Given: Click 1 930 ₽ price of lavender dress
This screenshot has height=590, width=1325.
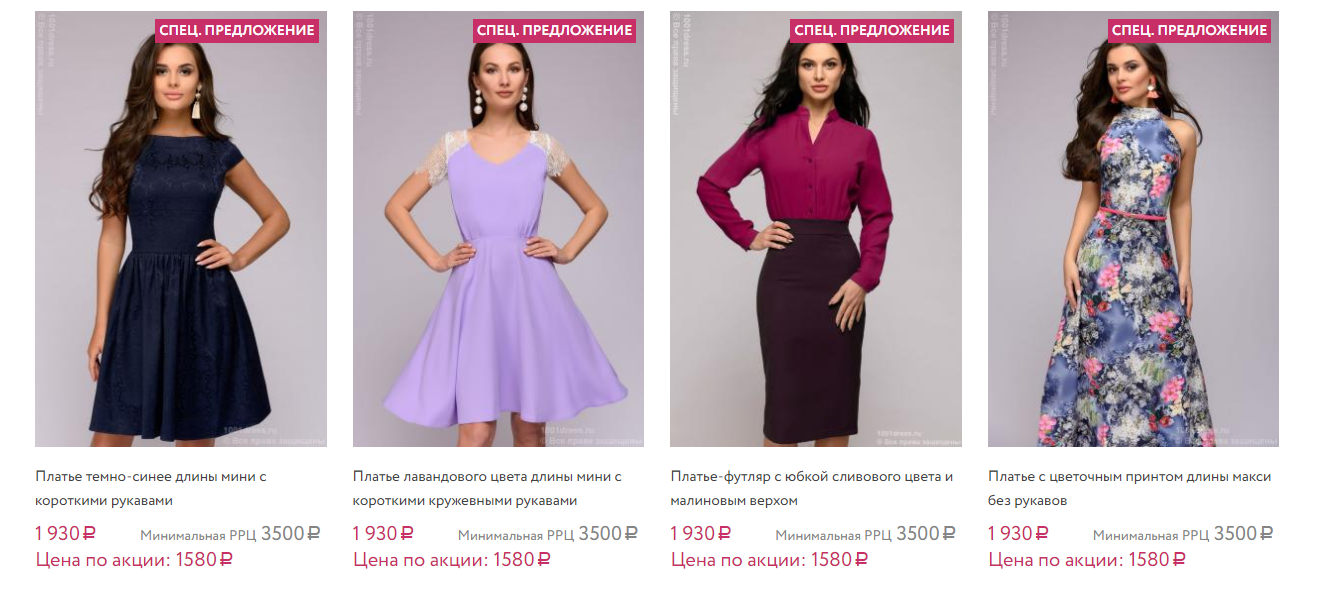Looking at the screenshot, I should 383,534.
